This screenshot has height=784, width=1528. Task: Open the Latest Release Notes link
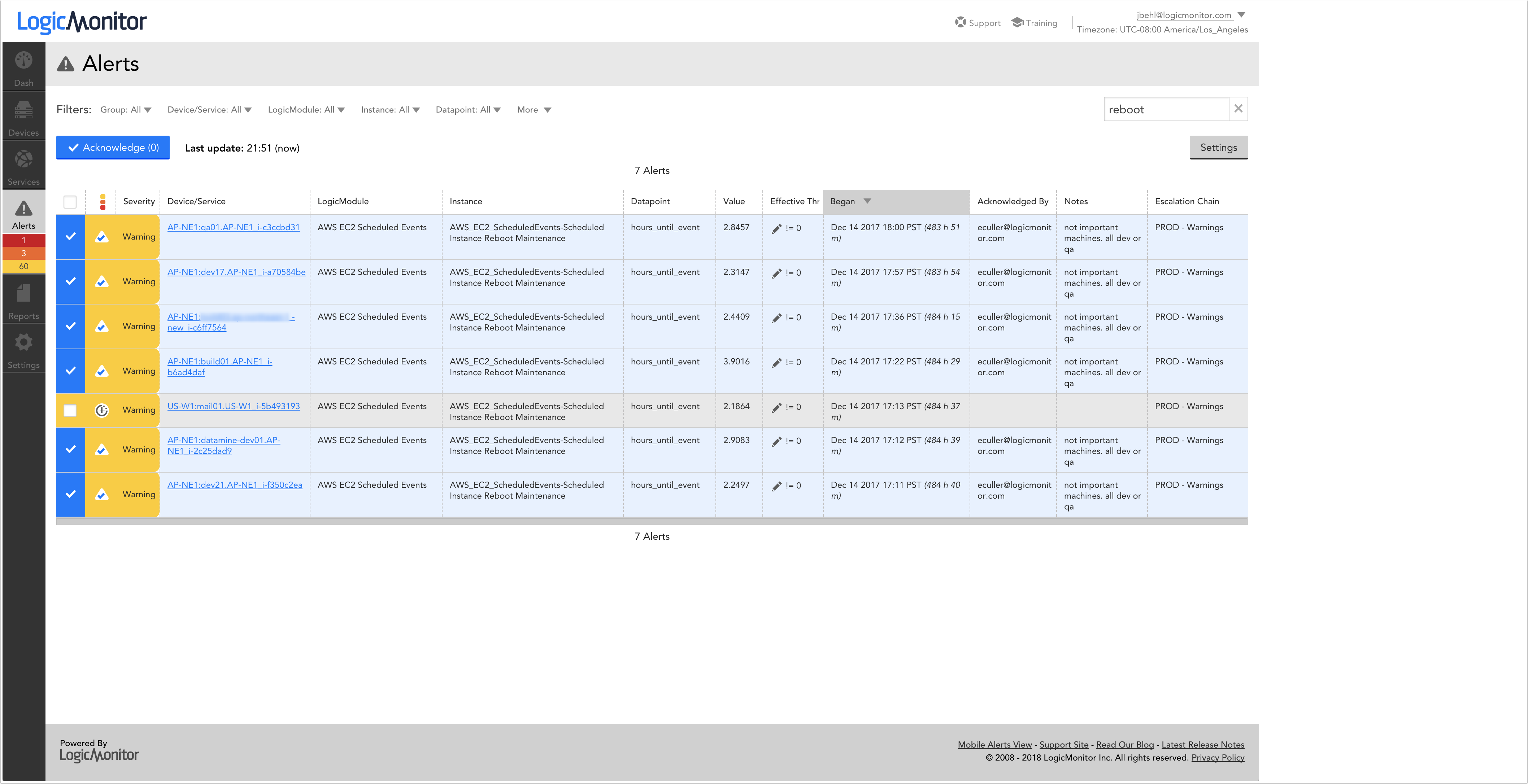click(1203, 745)
